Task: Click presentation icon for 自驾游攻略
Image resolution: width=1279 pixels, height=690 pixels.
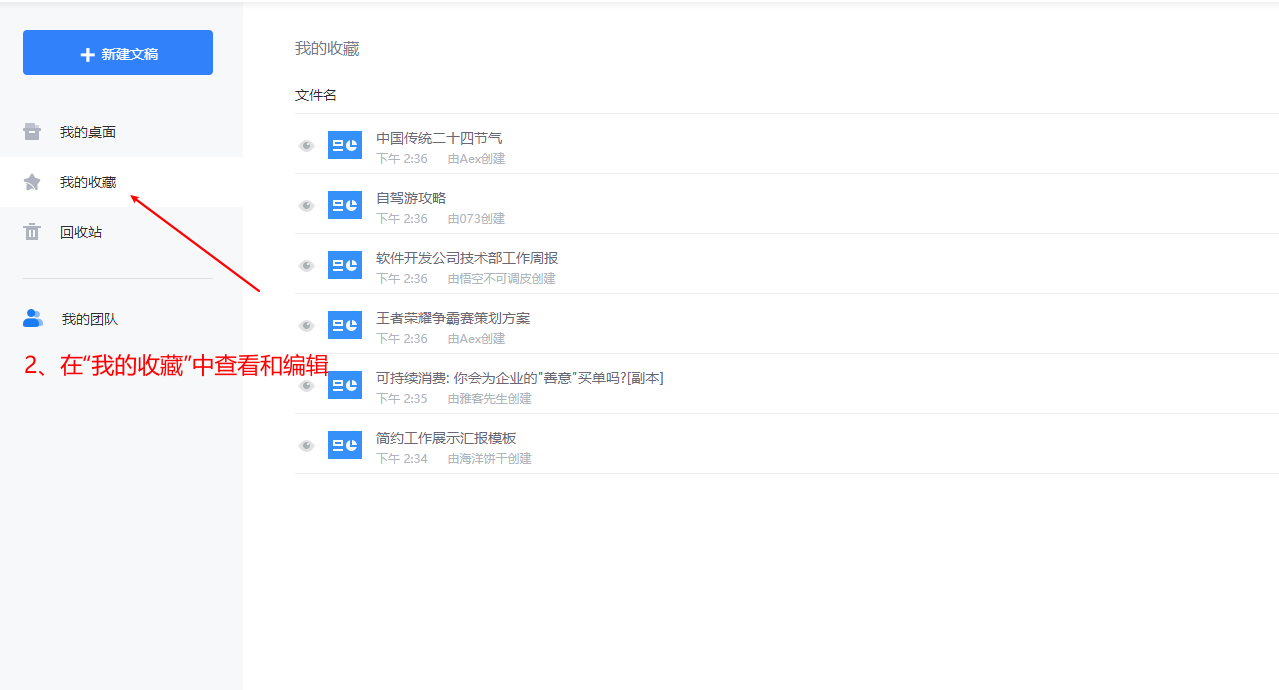Action: pyautogui.click(x=345, y=206)
